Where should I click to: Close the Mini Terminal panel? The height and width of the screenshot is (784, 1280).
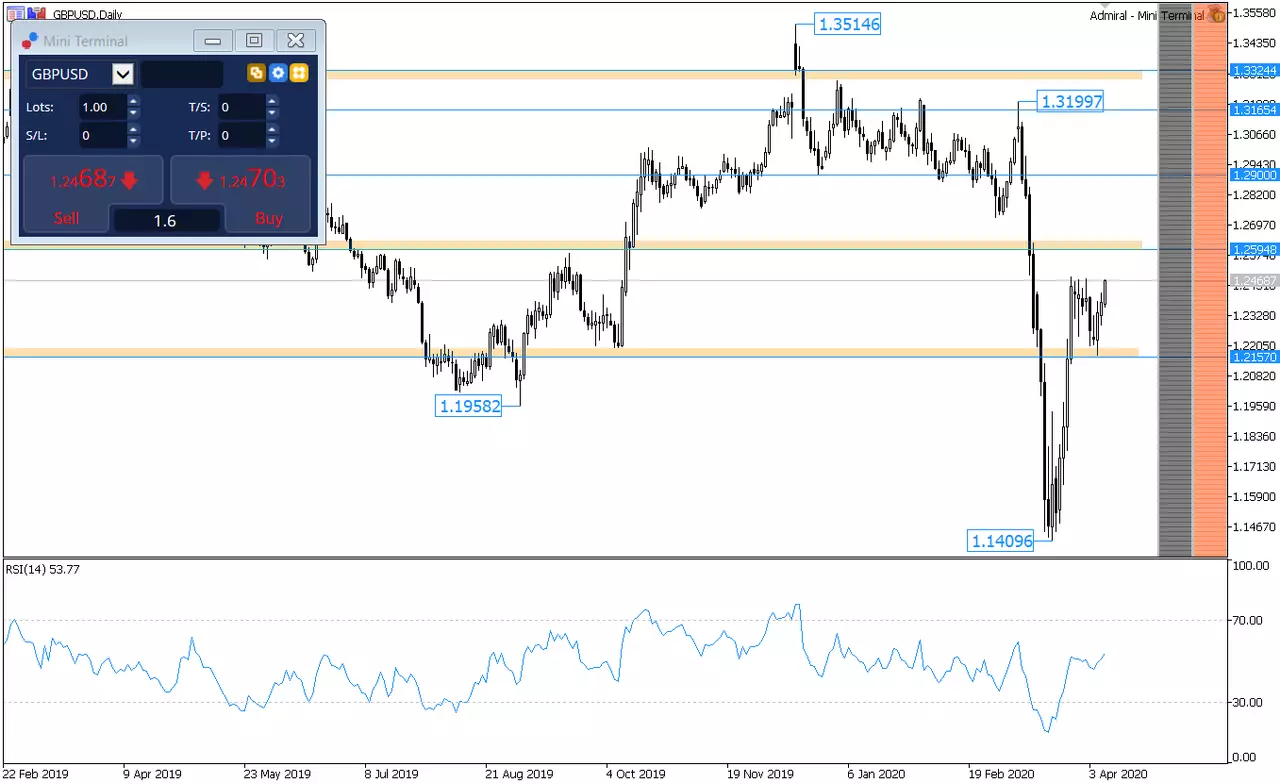296,41
